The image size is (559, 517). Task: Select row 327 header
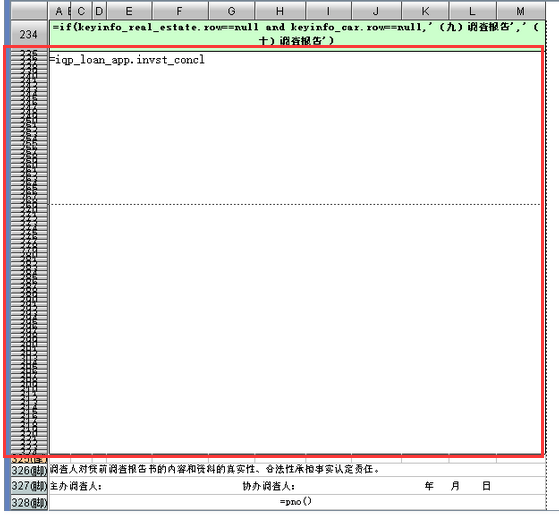[x=29, y=486]
